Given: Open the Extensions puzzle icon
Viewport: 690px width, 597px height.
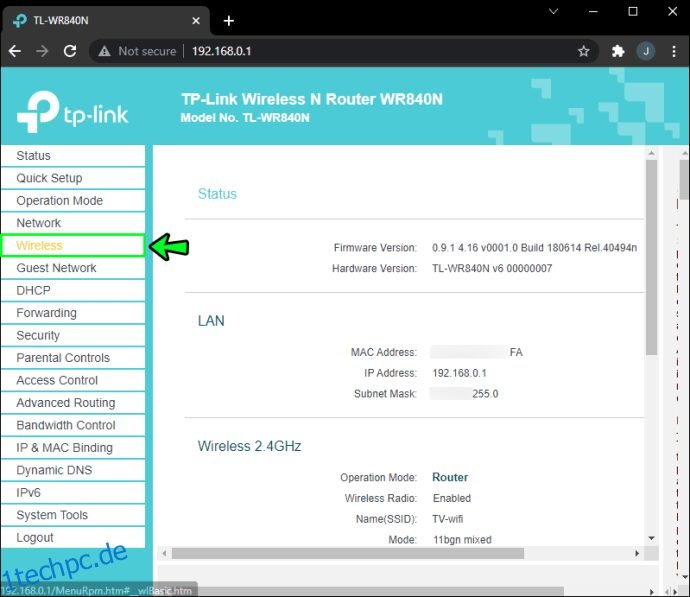Looking at the screenshot, I should [618, 51].
